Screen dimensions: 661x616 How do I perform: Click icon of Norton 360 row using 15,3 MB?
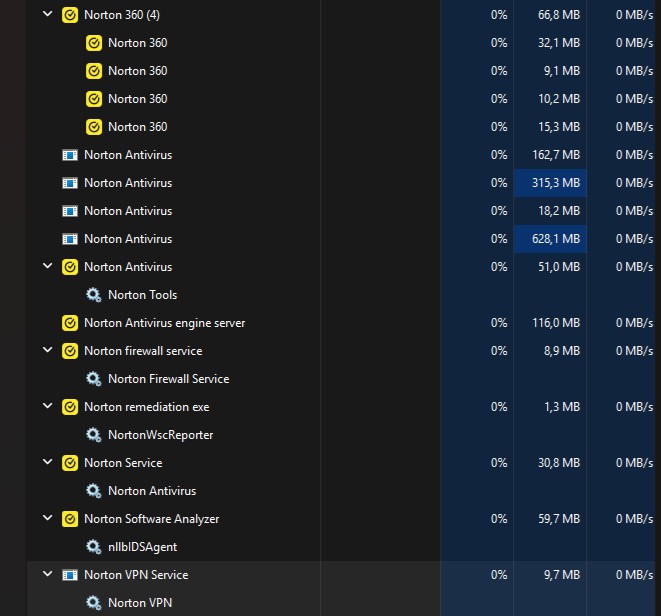click(x=94, y=127)
